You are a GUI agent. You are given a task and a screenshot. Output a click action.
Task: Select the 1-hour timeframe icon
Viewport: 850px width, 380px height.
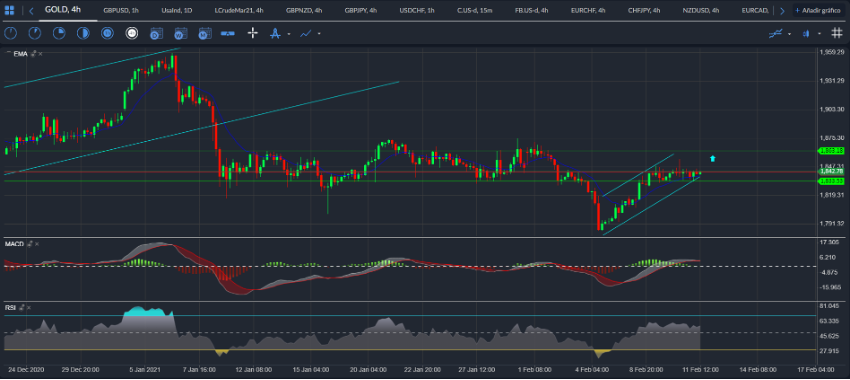click(107, 34)
